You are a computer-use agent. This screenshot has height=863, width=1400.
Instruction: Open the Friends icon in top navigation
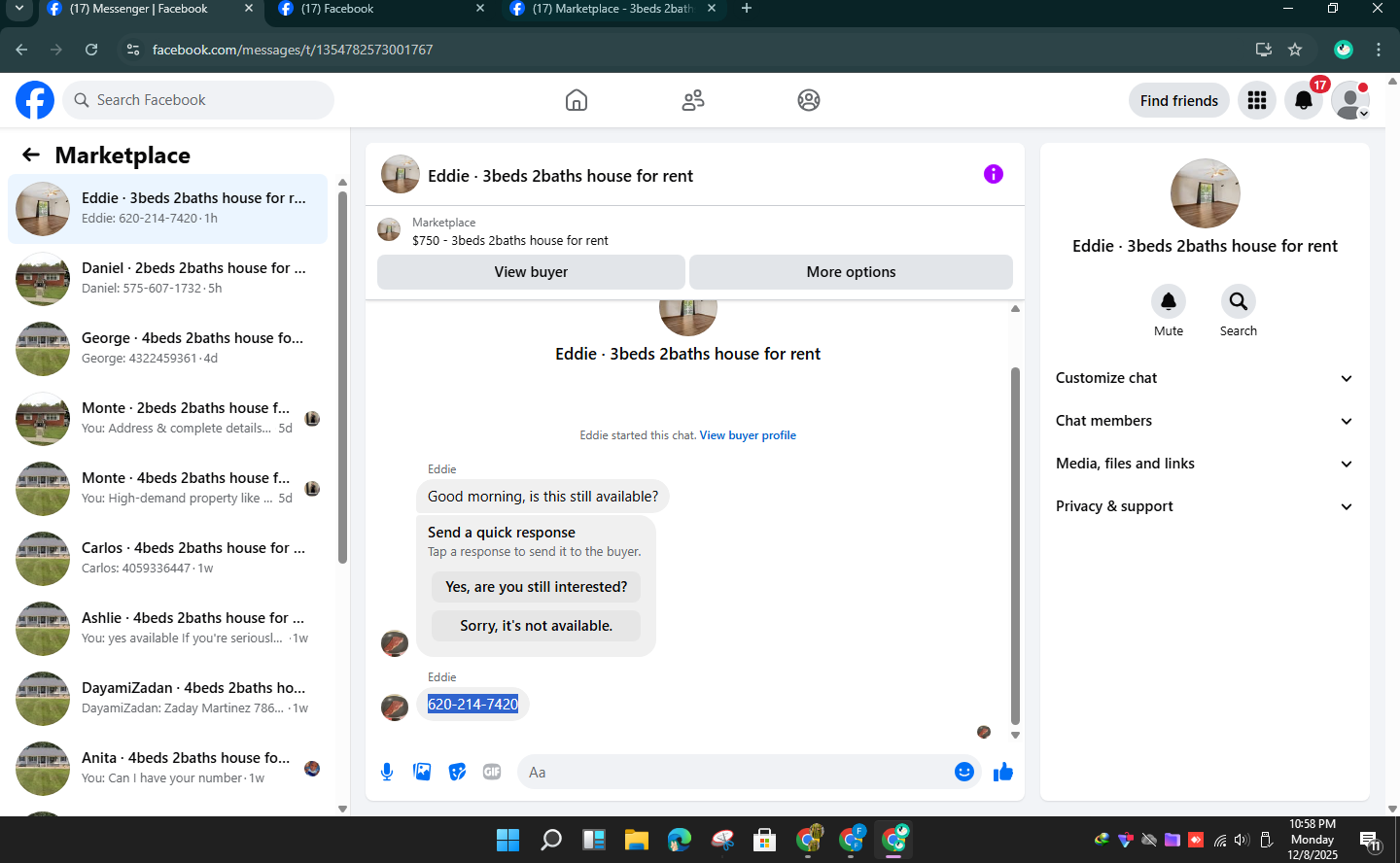click(x=693, y=100)
